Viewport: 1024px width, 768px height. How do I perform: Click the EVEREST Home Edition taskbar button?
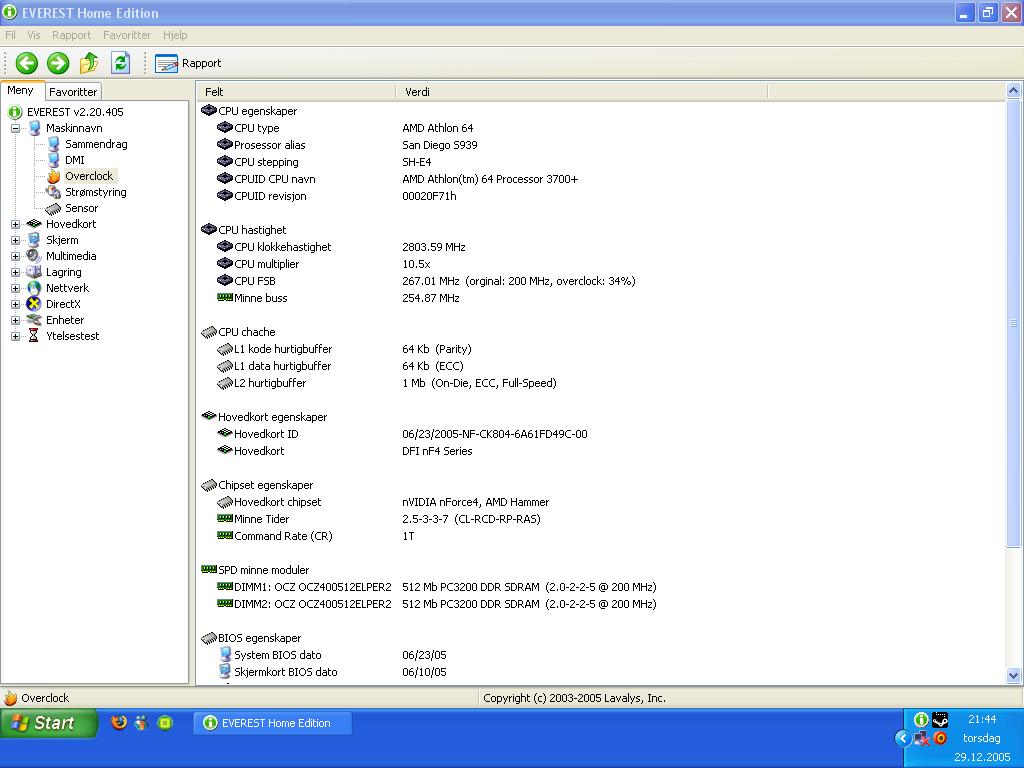coord(273,724)
